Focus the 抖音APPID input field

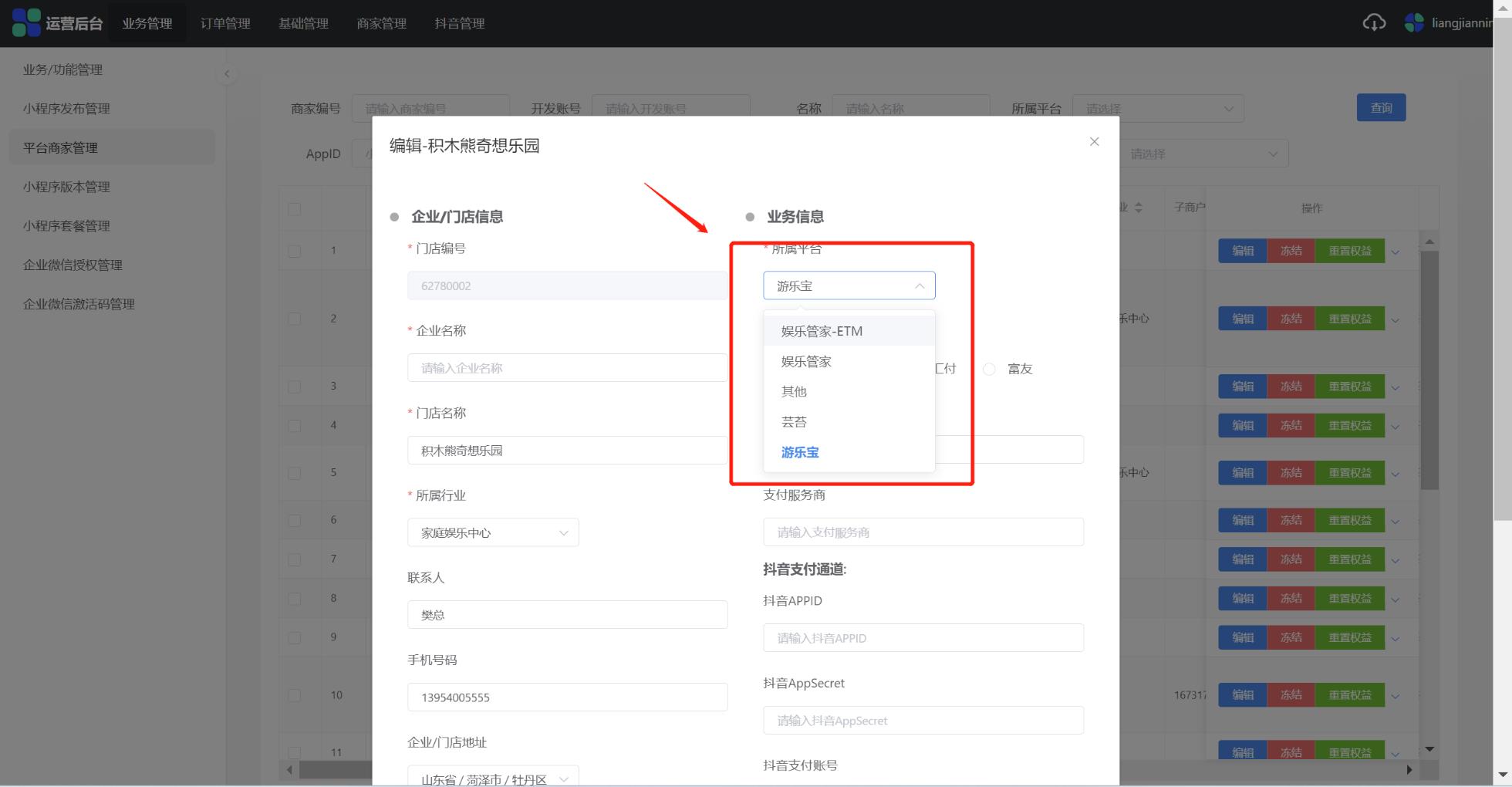(923, 638)
